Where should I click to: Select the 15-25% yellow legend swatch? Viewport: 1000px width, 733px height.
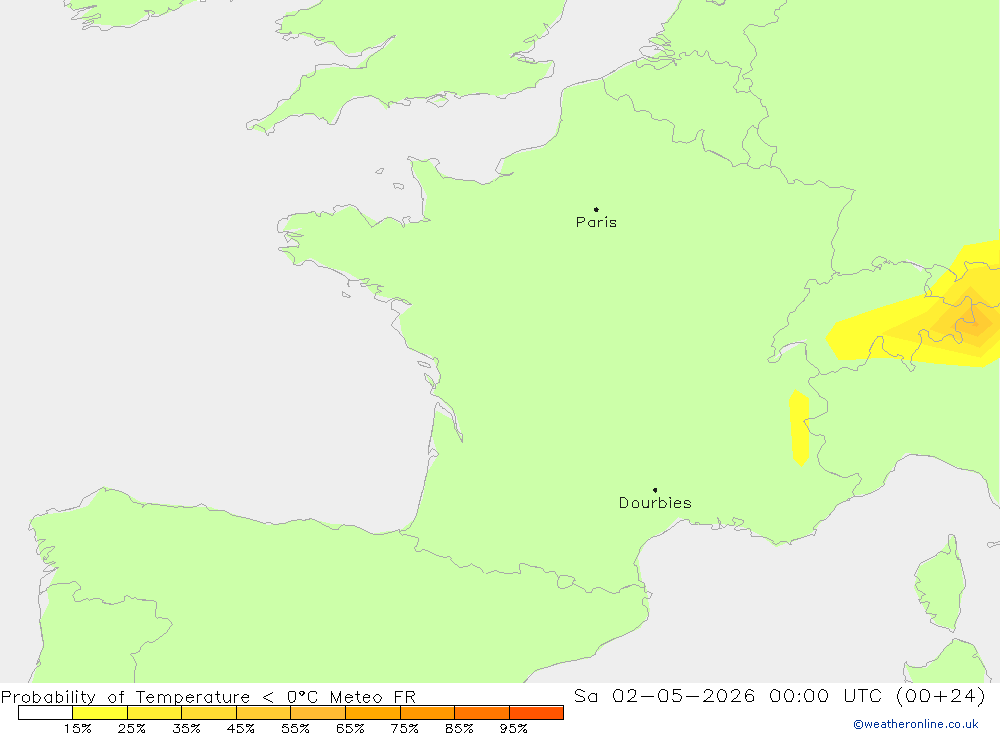100,713
